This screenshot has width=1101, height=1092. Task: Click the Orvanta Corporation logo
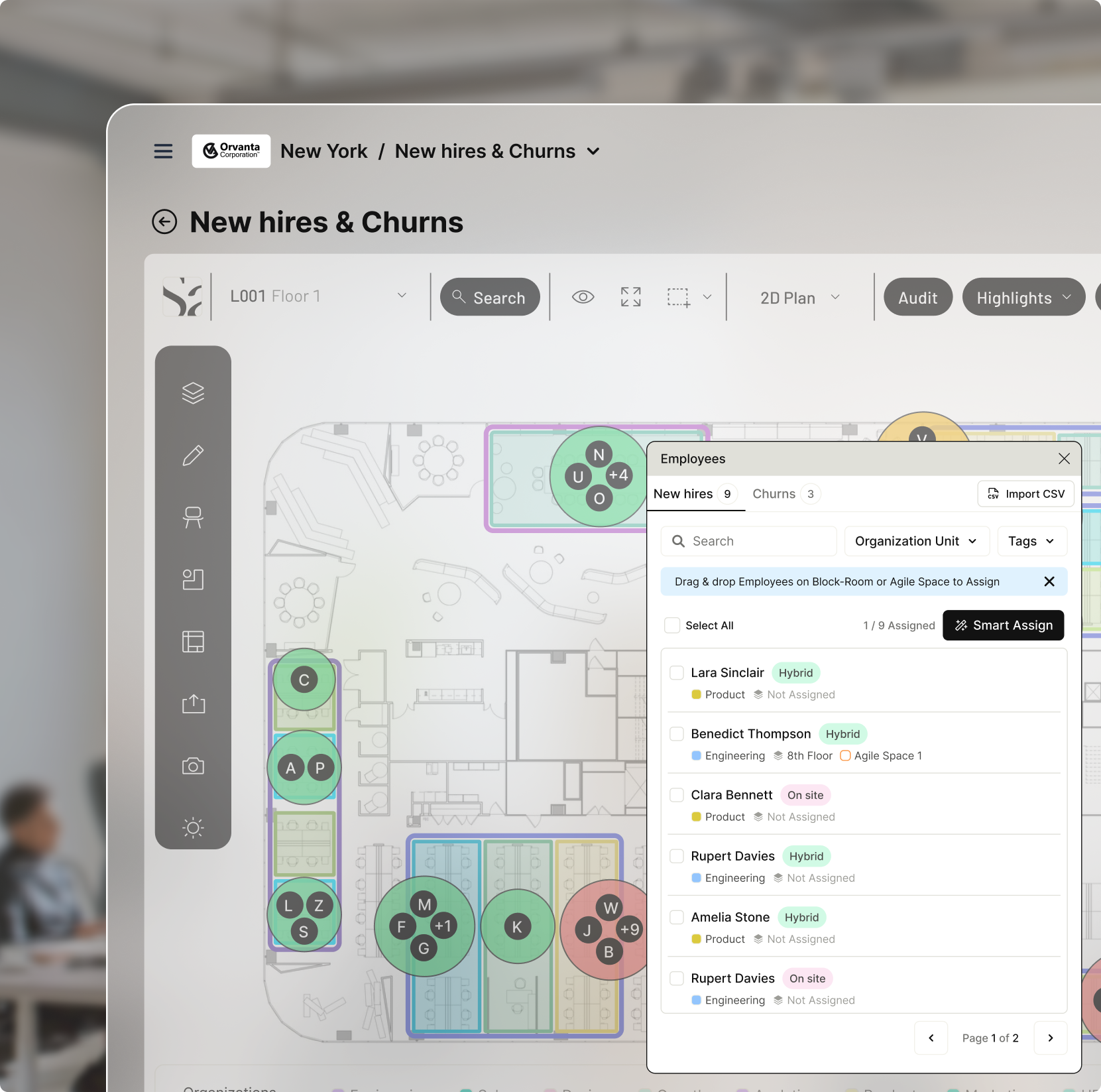point(231,151)
